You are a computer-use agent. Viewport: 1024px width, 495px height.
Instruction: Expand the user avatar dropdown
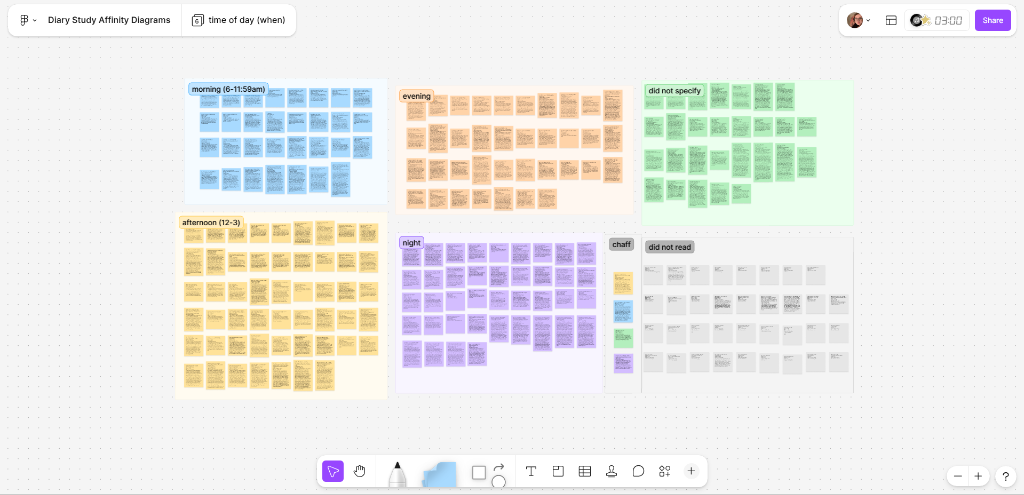point(859,20)
